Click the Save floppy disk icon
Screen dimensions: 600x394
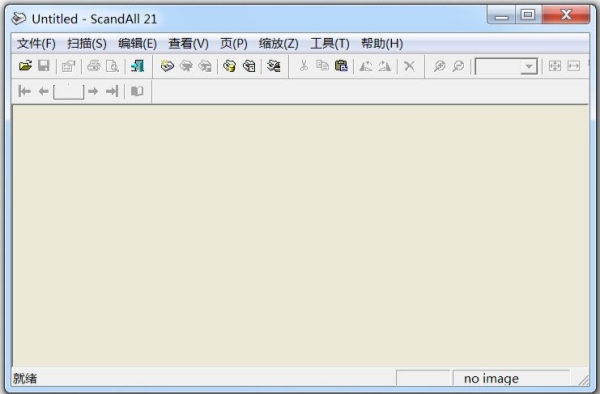(x=44, y=66)
